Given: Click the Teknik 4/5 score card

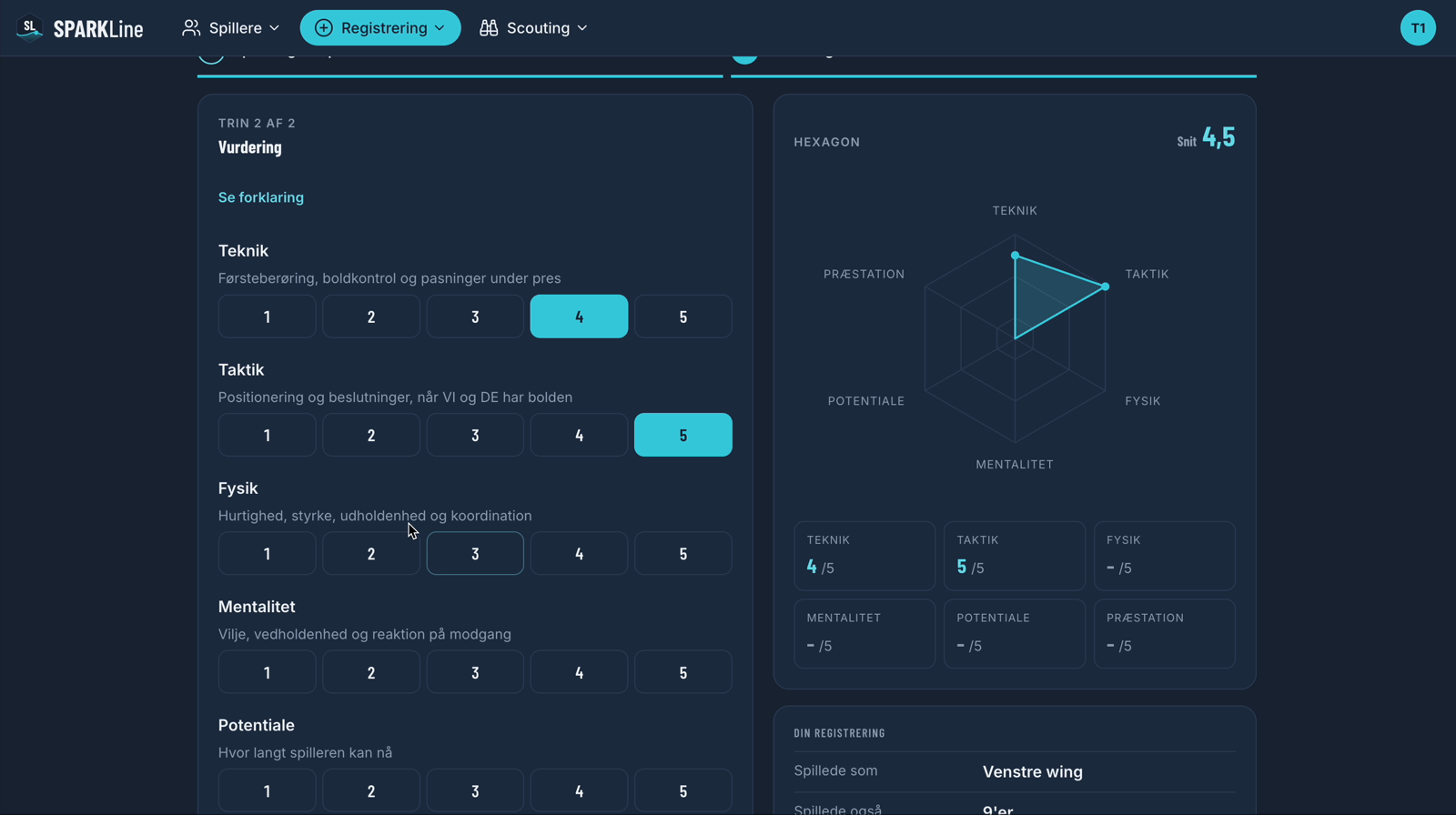Looking at the screenshot, I should tap(864, 556).
